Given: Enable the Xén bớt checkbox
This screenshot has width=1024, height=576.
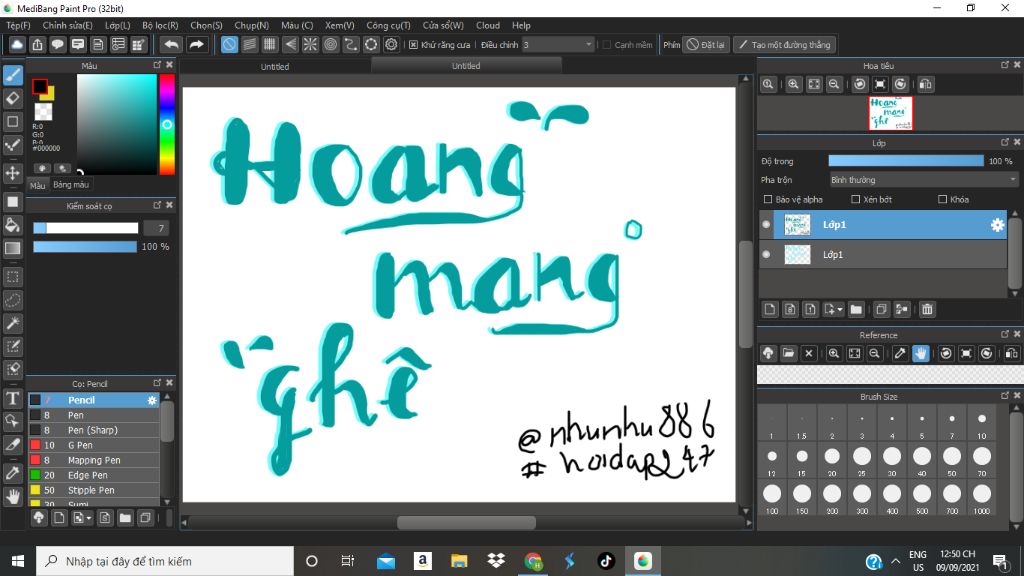Looking at the screenshot, I should point(856,199).
